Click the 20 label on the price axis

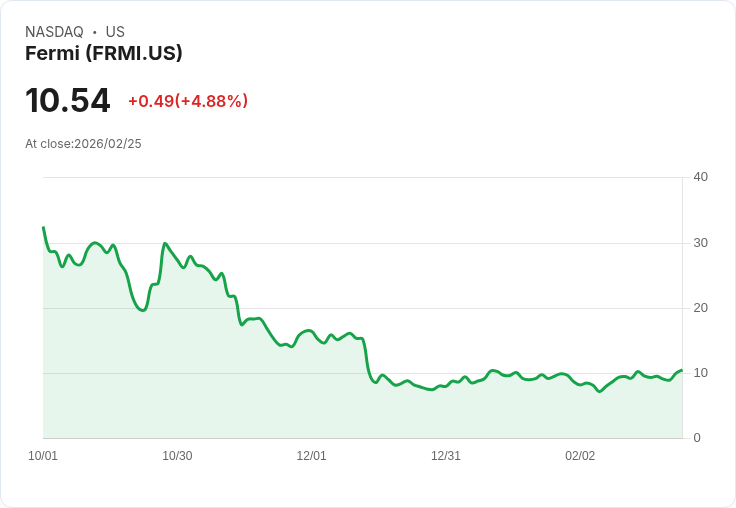click(700, 308)
